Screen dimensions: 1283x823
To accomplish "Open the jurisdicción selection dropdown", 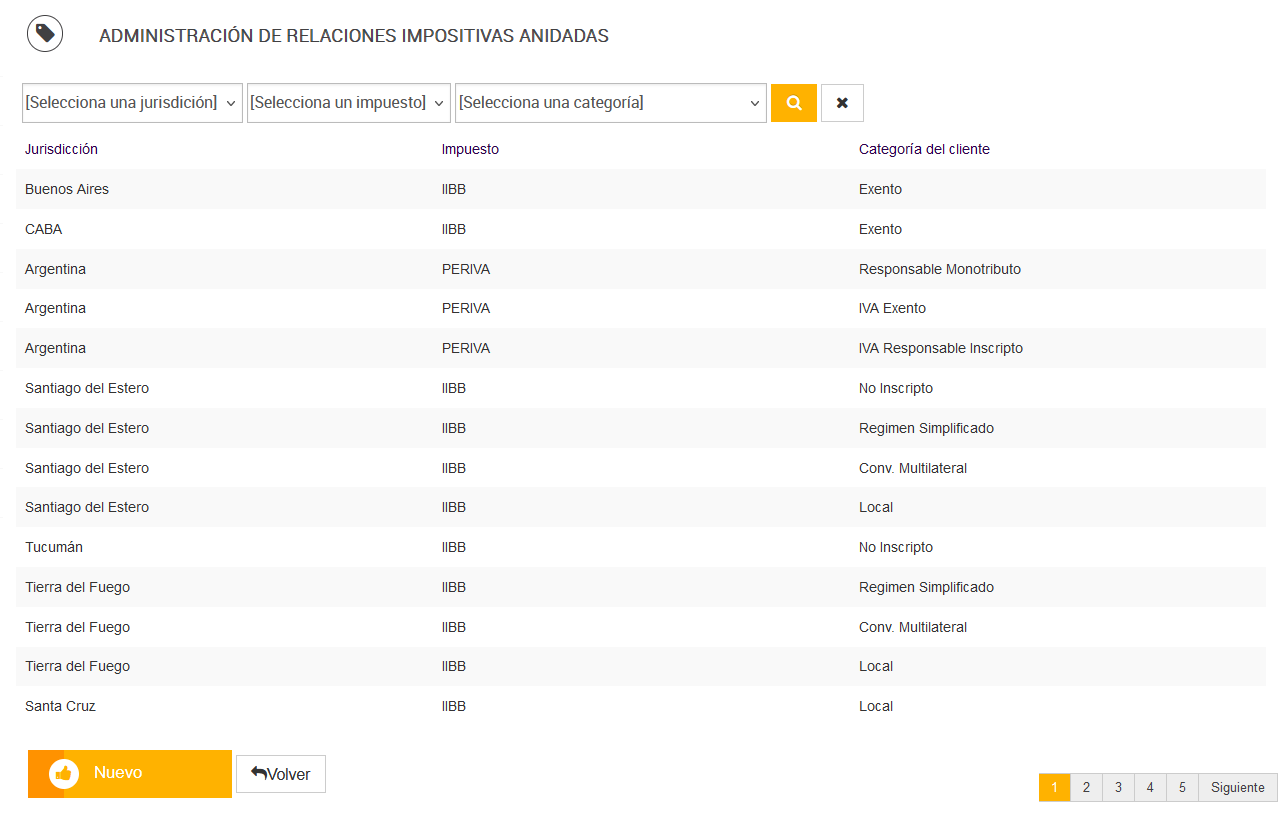I will point(132,103).
